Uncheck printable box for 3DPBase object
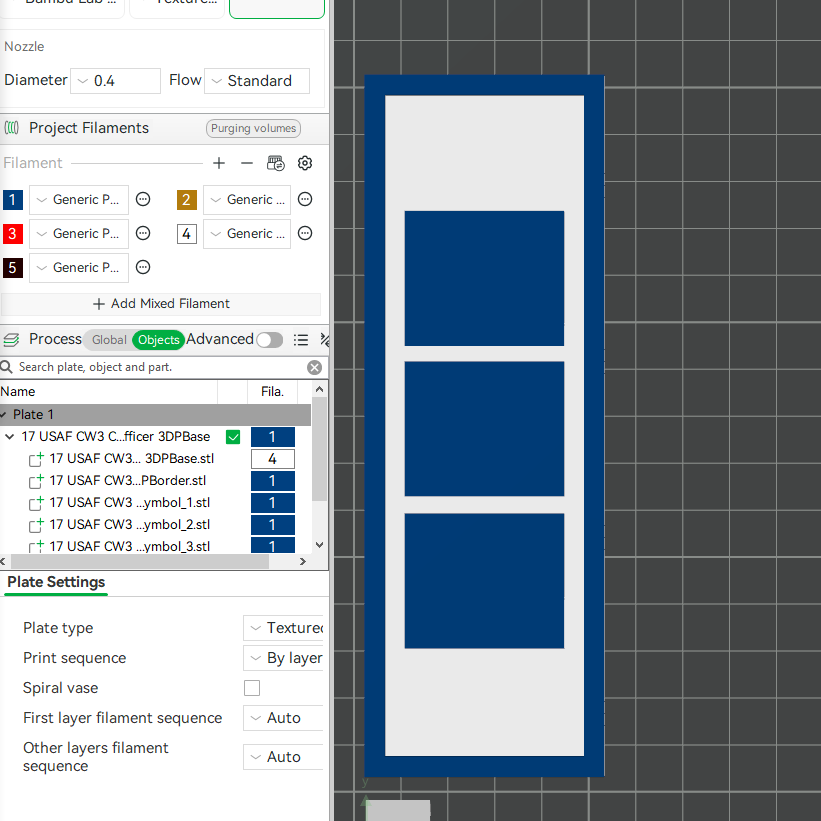Screen dimensions: 821x821 pos(233,437)
